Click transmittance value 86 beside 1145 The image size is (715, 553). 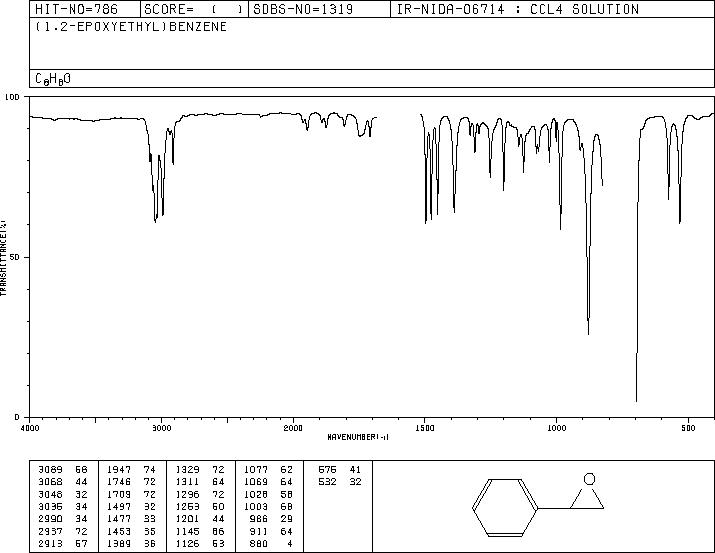(218, 531)
